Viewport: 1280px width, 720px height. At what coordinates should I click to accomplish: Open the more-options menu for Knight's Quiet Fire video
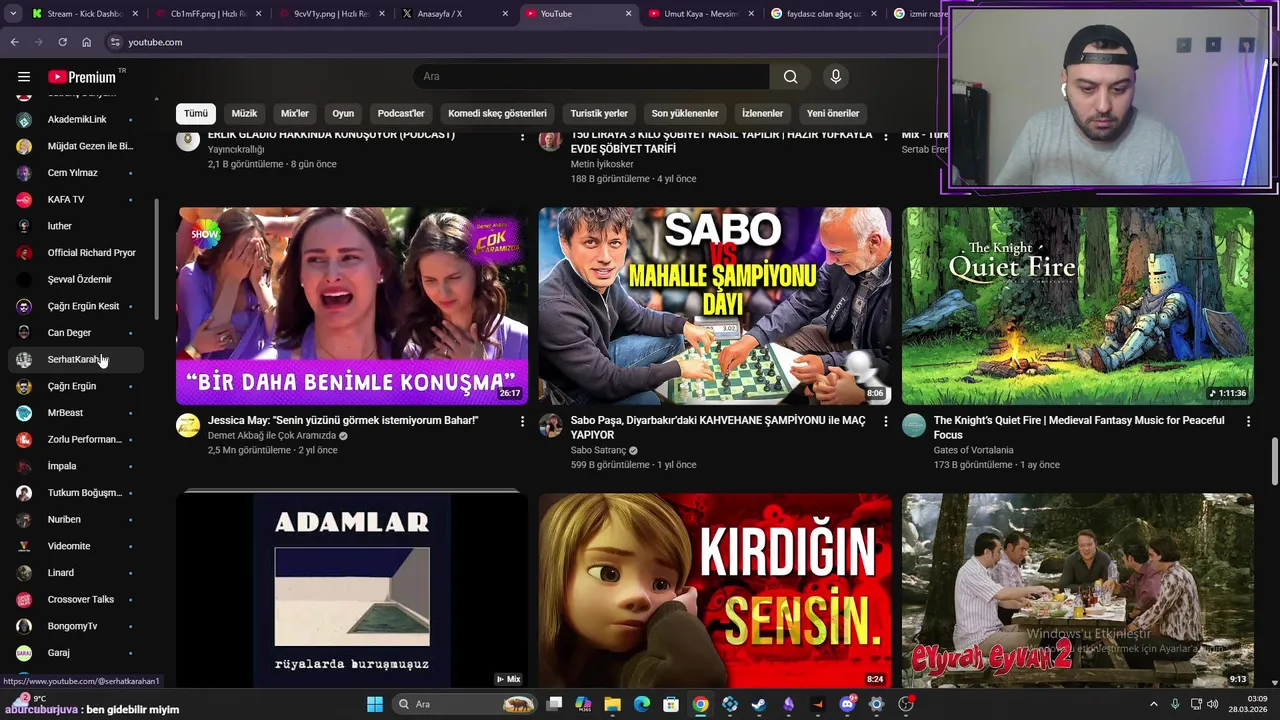click(x=1248, y=422)
